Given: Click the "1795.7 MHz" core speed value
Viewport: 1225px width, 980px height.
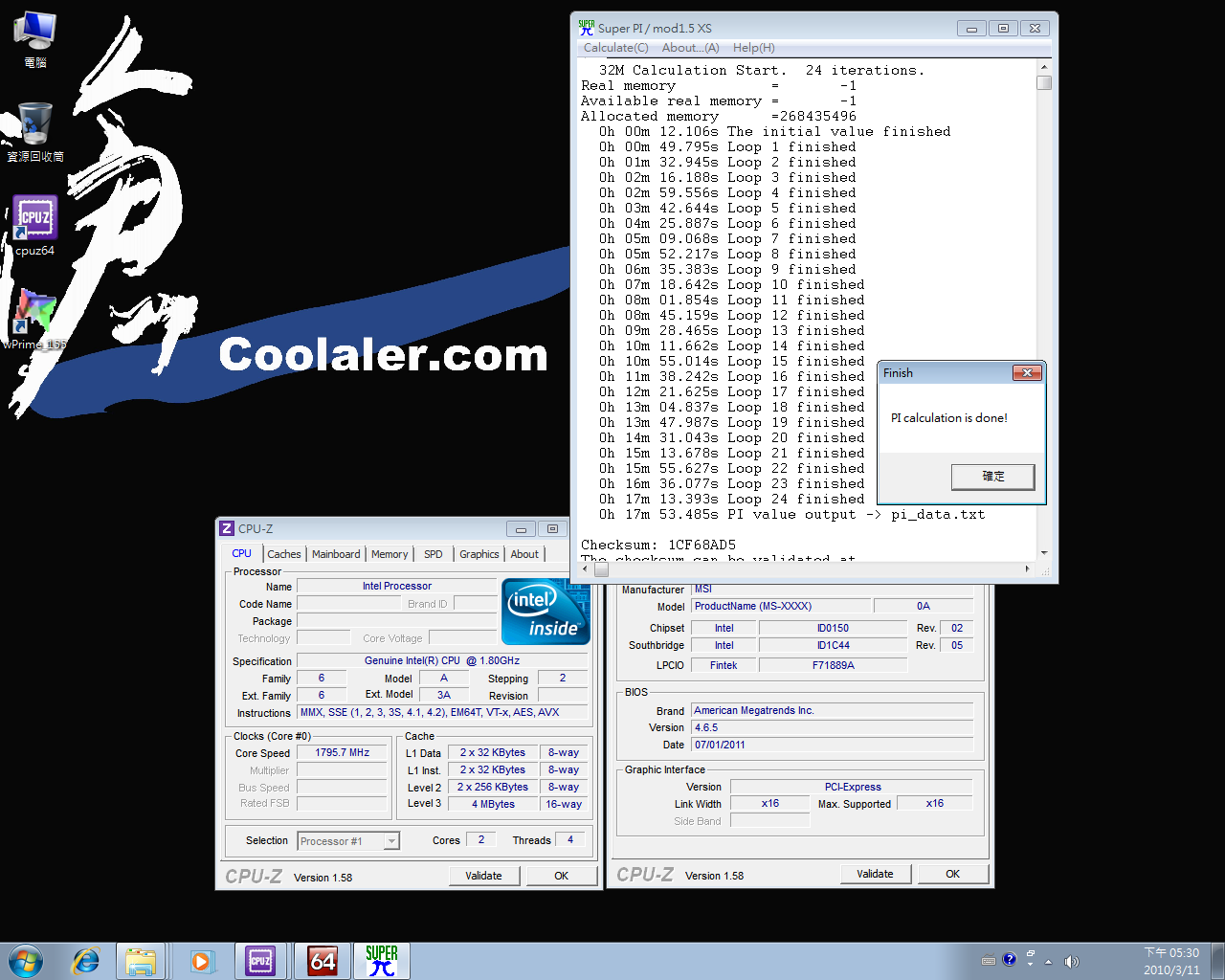Looking at the screenshot, I should tap(343, 752).
